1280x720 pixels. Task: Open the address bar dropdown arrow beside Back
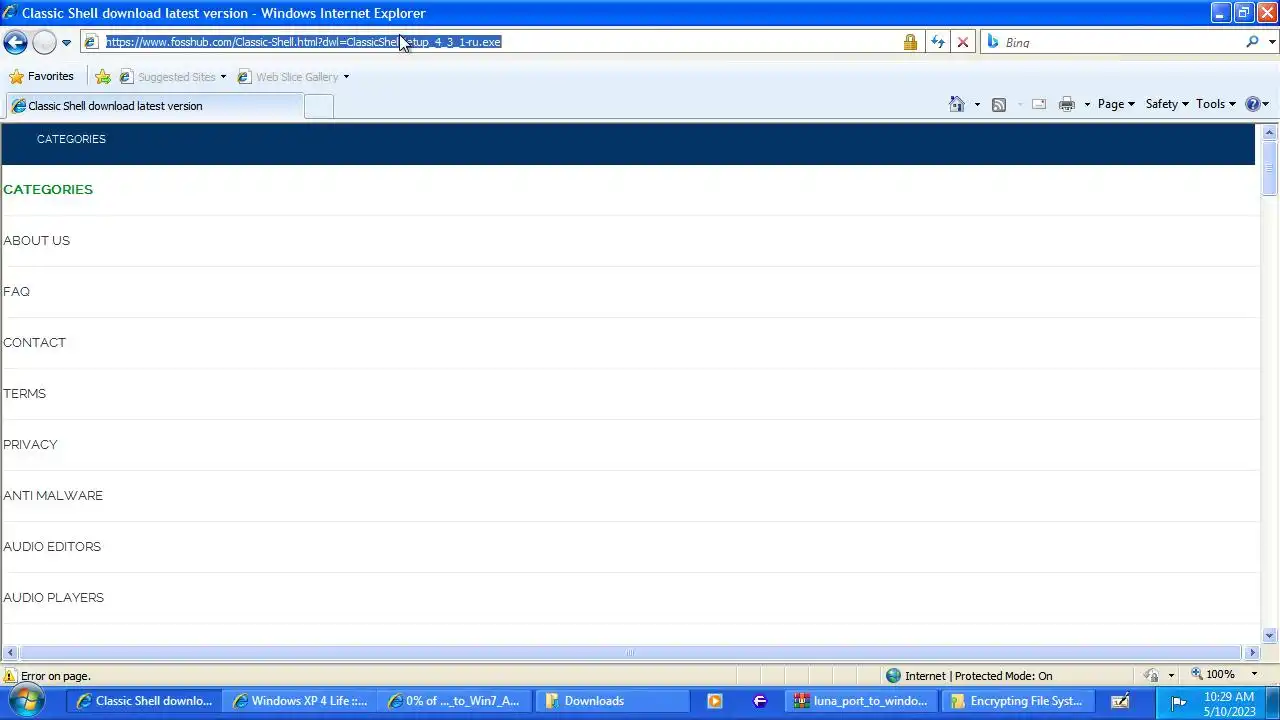pyautogui.click(x=66, y=43)
